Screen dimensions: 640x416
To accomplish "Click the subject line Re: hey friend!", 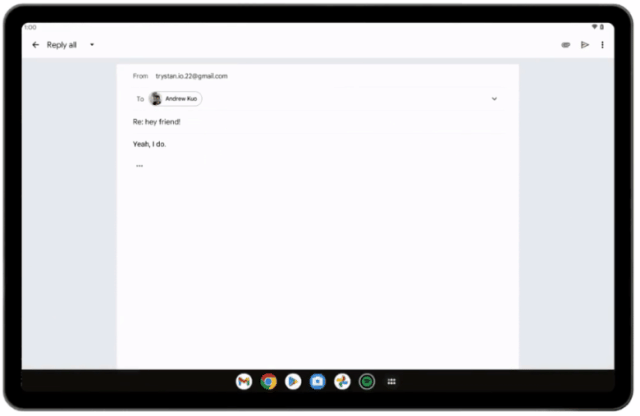I will (x=157, y=122).
